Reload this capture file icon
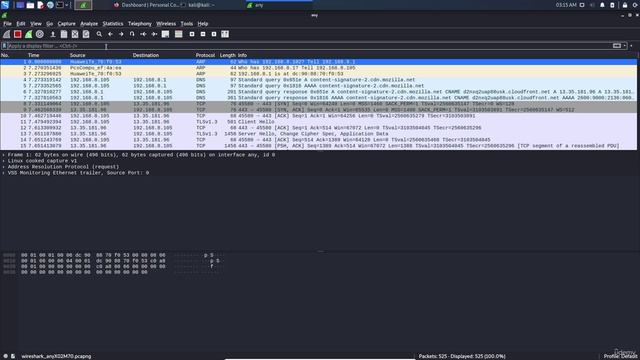Viewport: 640px width, 360px height. (x=86, y=34)
